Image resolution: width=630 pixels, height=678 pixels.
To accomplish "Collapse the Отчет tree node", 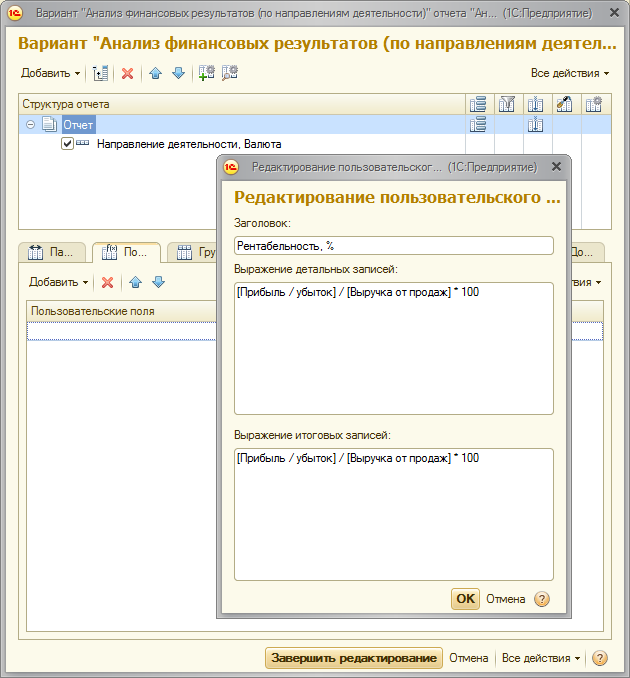I will (x=30, y=125).
